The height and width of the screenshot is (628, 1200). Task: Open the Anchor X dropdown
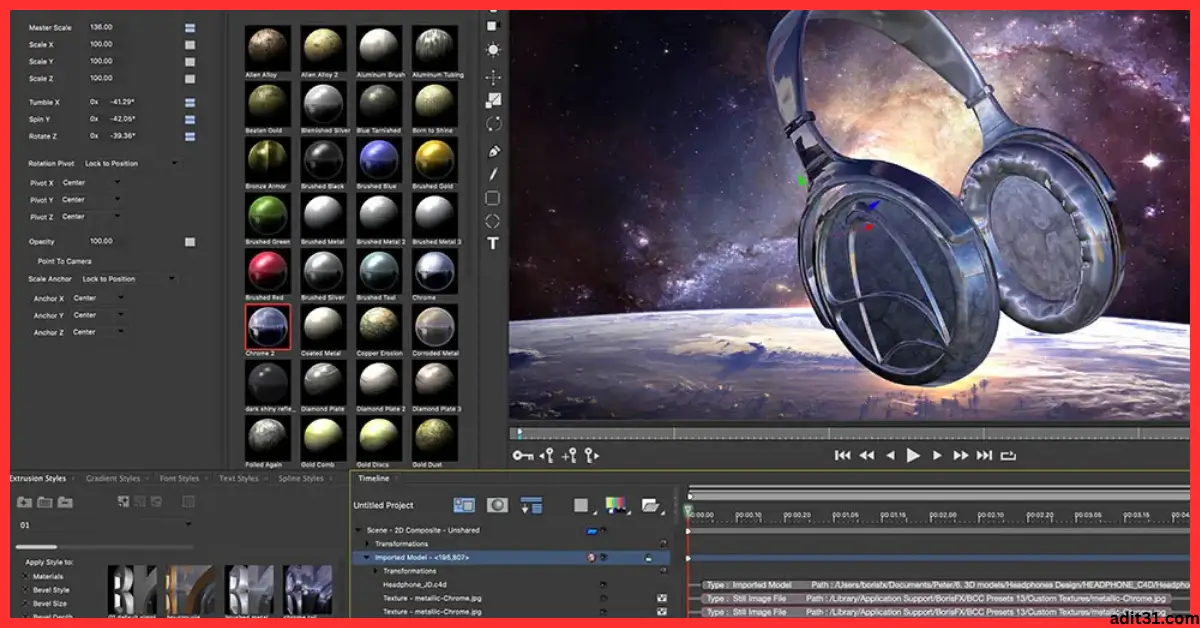pos(98,298)
